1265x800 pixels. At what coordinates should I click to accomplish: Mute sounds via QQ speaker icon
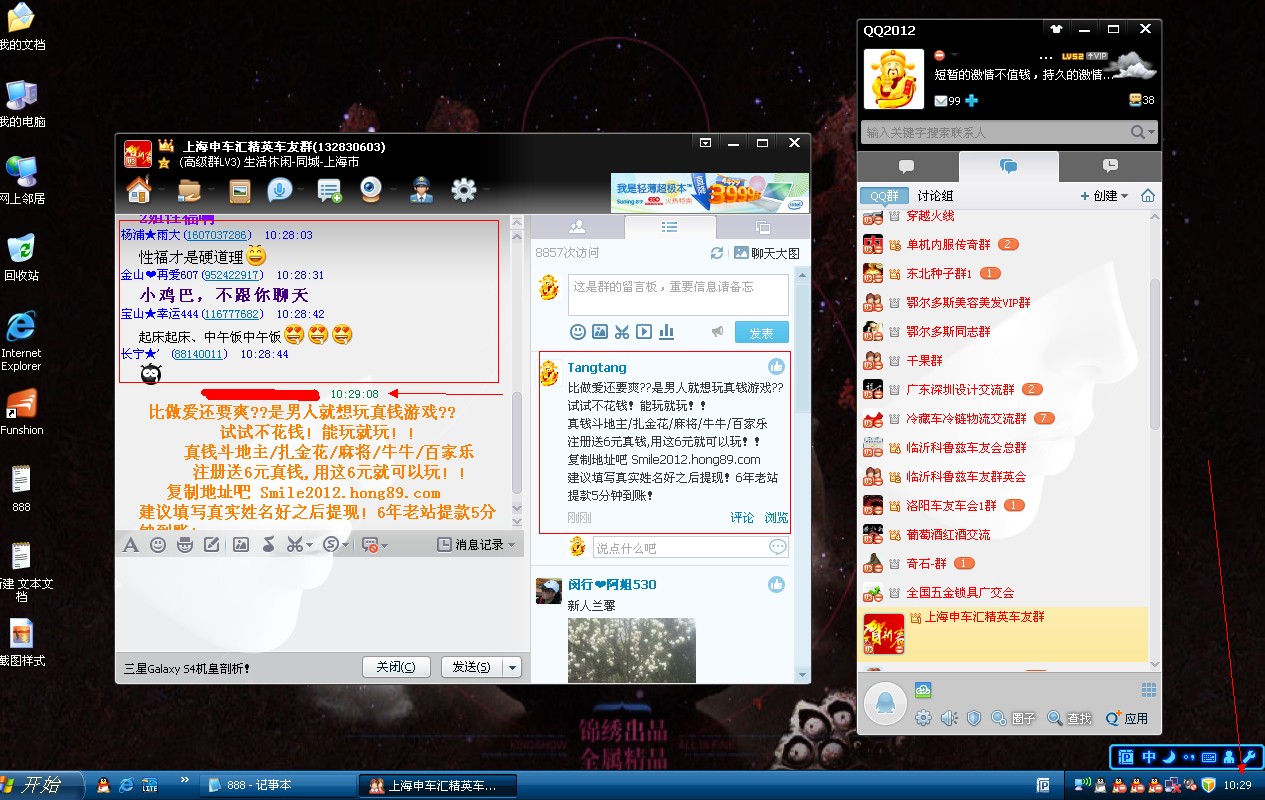click(949, 718)
